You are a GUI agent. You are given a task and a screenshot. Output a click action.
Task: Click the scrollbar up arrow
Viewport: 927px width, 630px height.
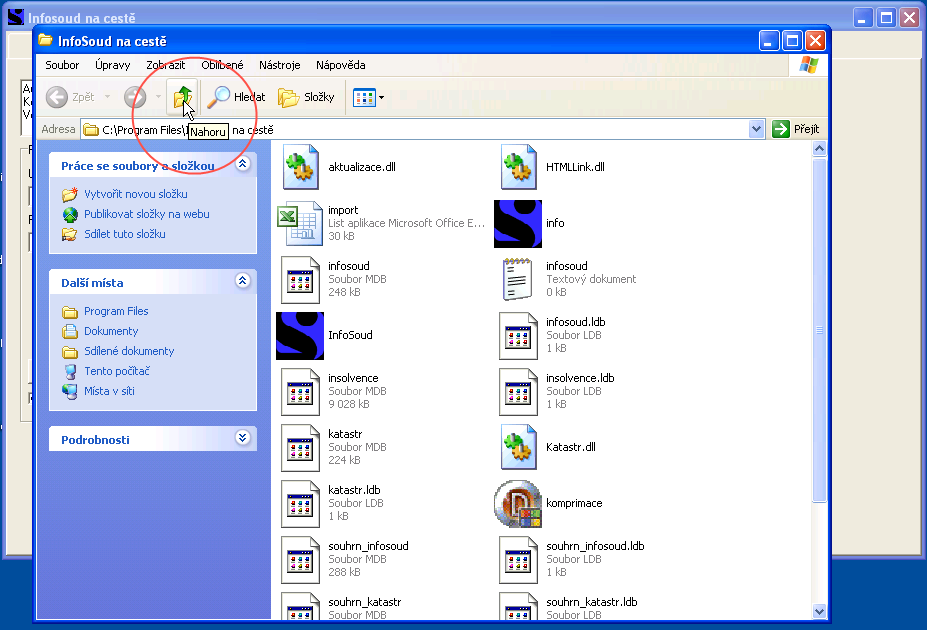tap(819, 148)
